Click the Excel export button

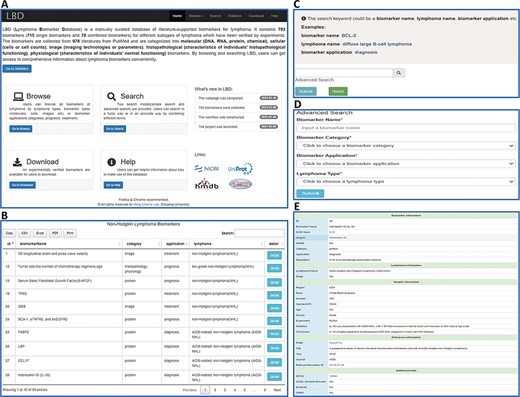(x=40, y=233)
